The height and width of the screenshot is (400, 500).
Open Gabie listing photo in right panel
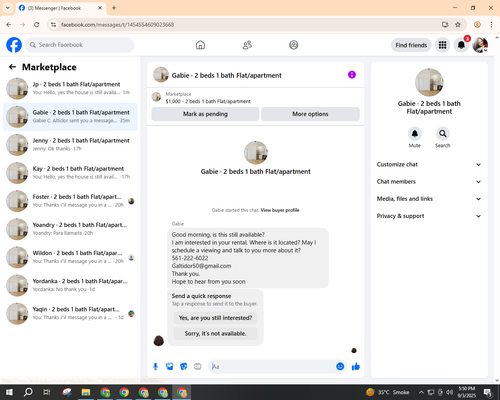[x=429, y=82]
